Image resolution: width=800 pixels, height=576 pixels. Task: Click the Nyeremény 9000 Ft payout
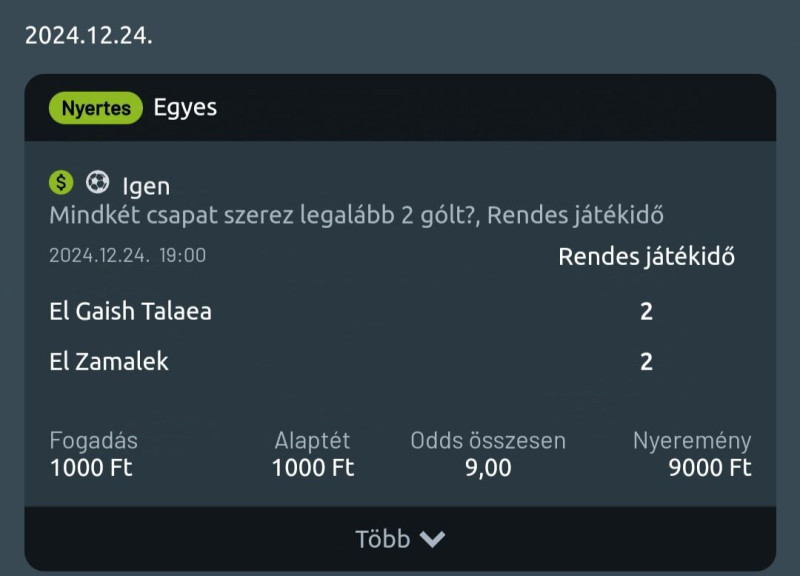[710, 468]
